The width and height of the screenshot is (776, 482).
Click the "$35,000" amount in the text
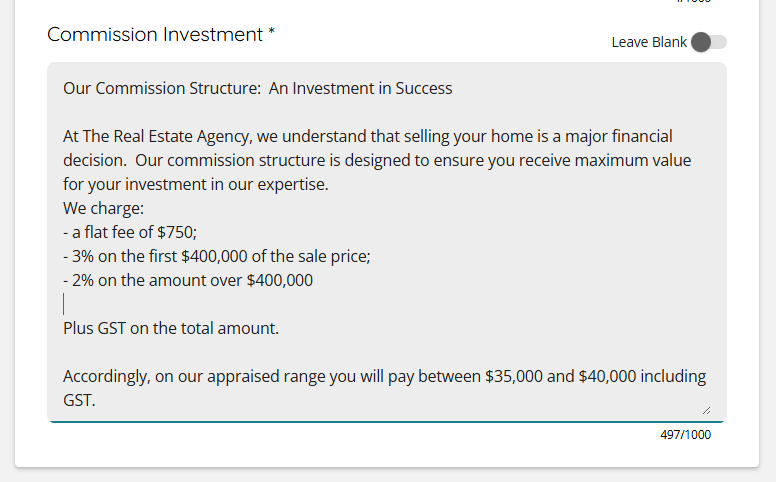[x=514, y=376]
